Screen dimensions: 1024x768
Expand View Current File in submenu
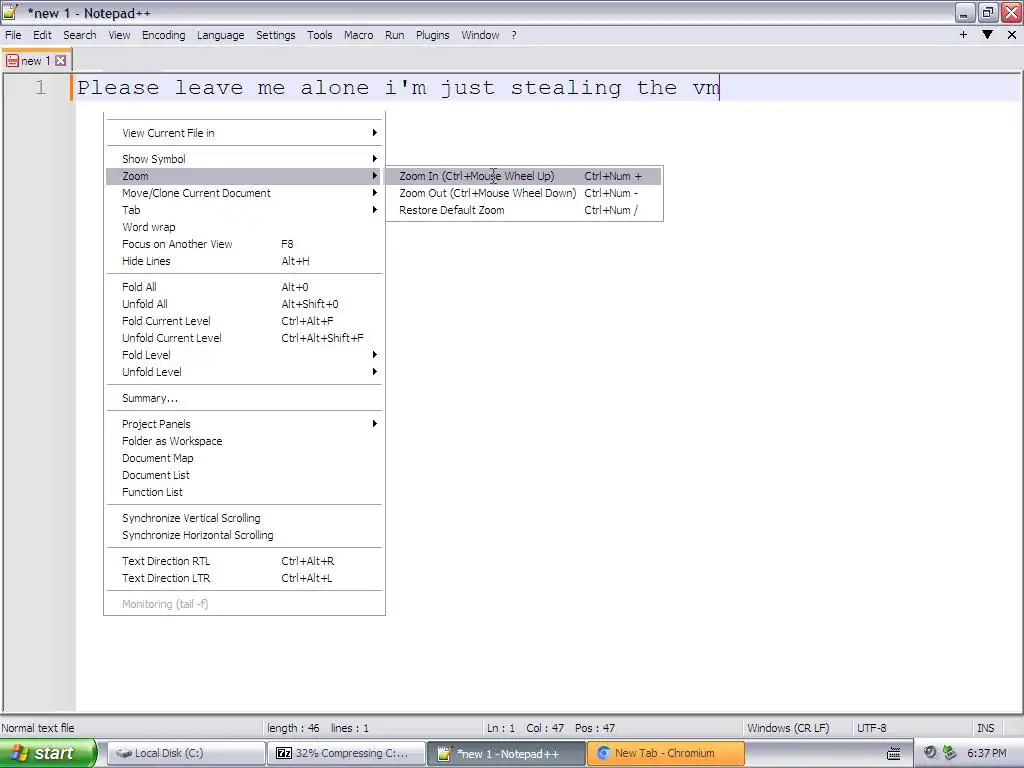click(x=244, y=133)
